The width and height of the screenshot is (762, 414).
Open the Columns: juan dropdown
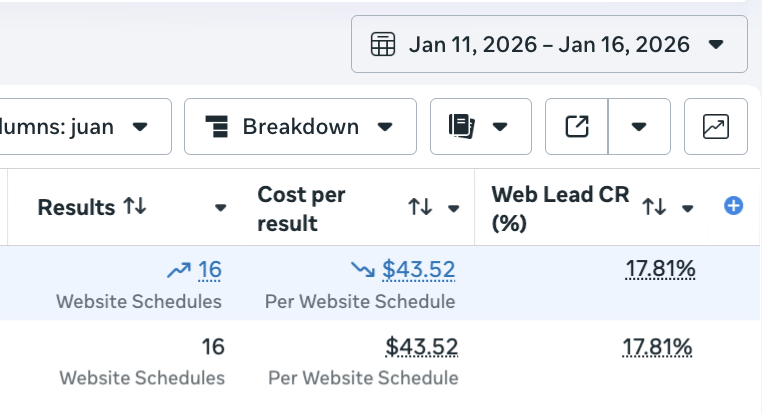(x=85, y=127)
